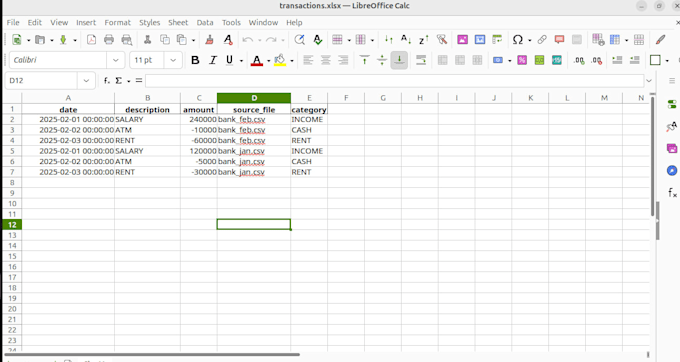Expand the Calibri font name dropdown
The height and width of the screenshot is (362, 680).
(116, 60)
